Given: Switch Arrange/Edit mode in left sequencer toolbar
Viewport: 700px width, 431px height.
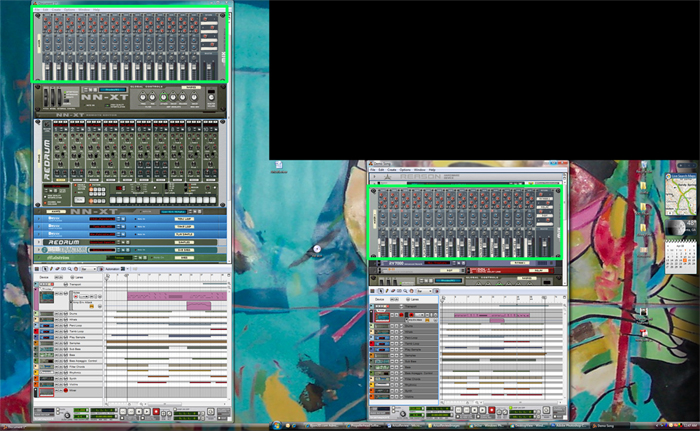Looking at the screenshot, I should click(37, 269).
